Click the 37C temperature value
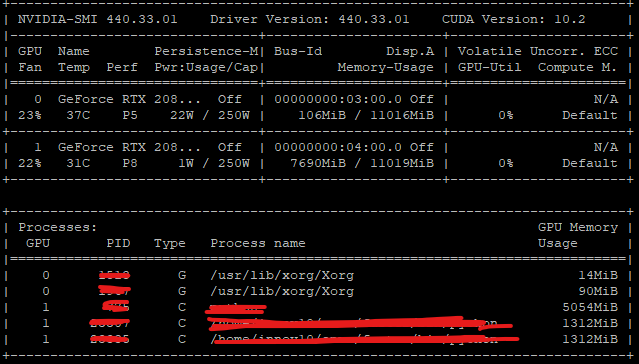639x364 pixels. (x=78, y=115)
